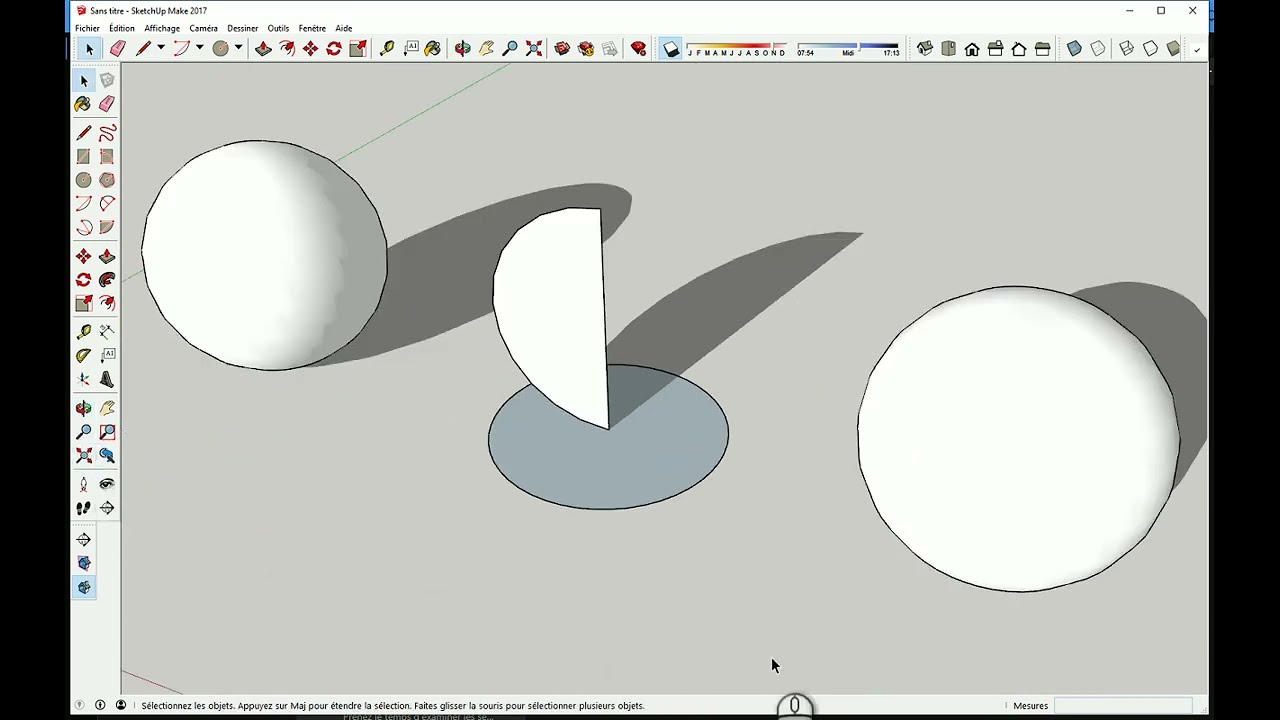Choose the 3D Text tool
The image size is (1280, 720).
(107, 380)
